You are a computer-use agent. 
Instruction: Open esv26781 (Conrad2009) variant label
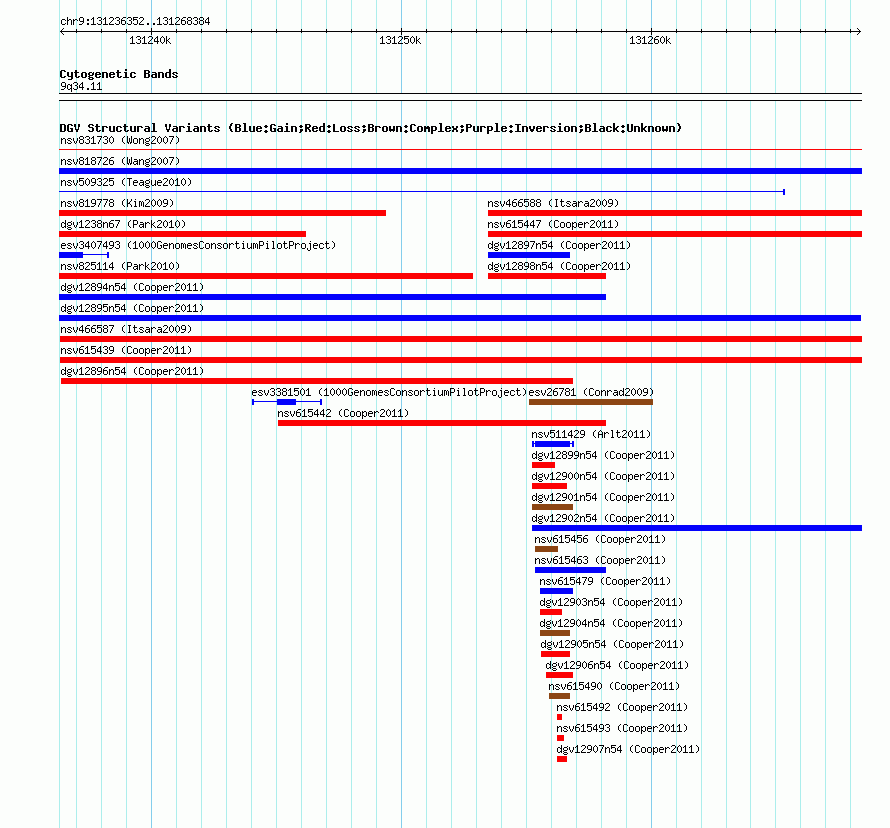[x=591, y=392]
